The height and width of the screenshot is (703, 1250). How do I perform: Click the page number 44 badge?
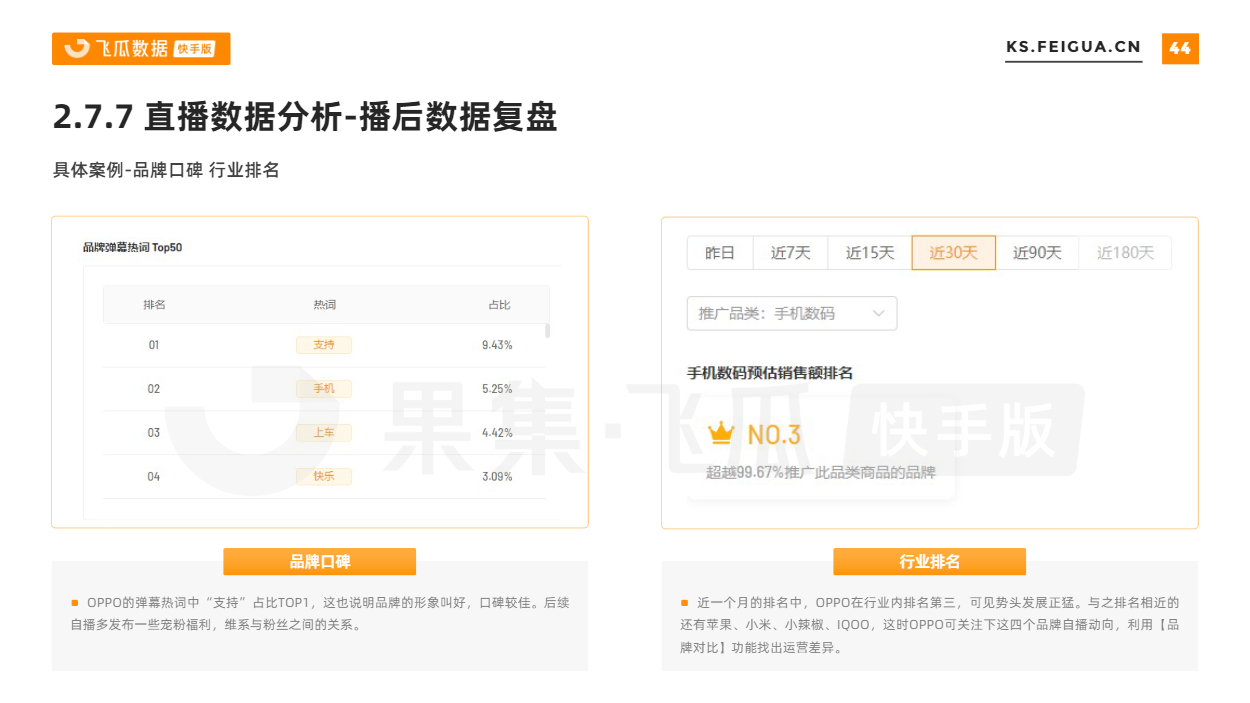[1180, 48]
